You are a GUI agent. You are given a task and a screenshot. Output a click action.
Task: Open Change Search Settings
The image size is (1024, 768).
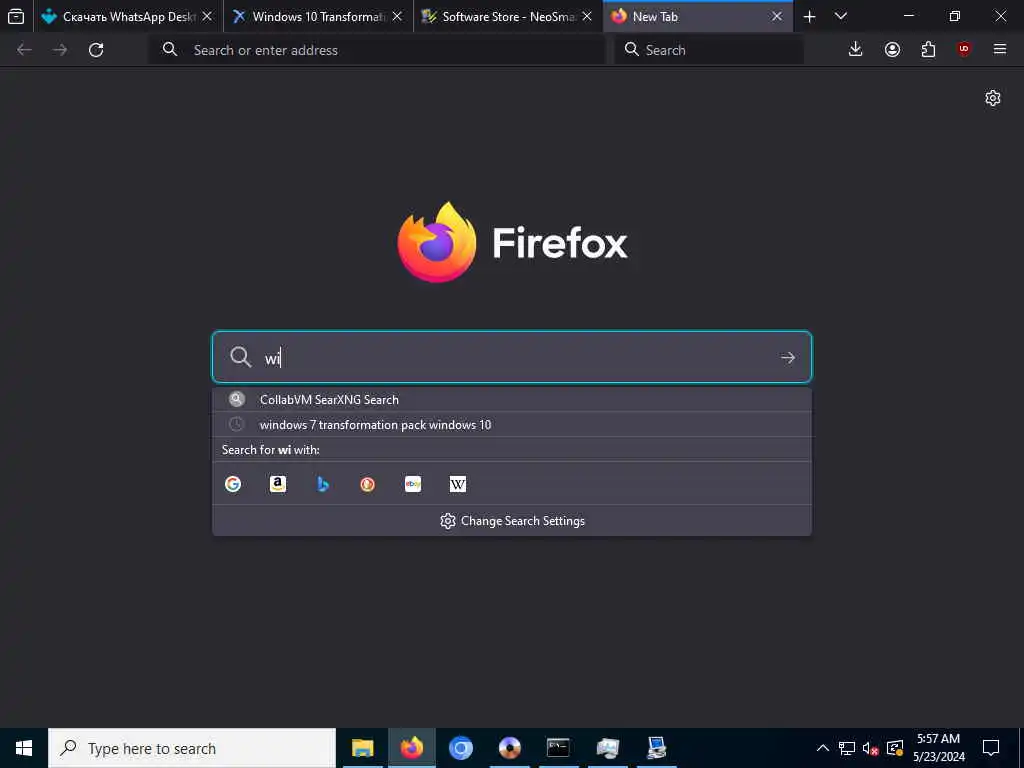tap(513, 520)
